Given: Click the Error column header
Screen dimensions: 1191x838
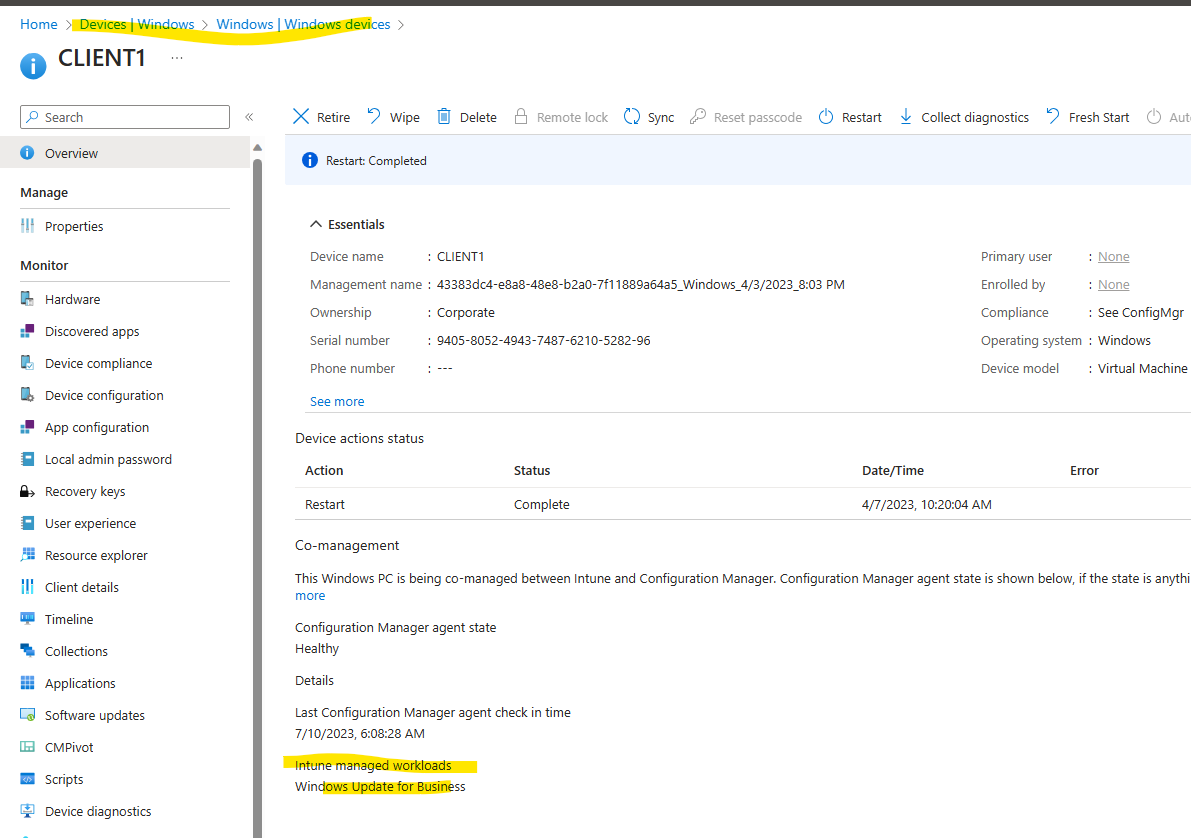Looking at the screenshot, I should coord(1084,470).
